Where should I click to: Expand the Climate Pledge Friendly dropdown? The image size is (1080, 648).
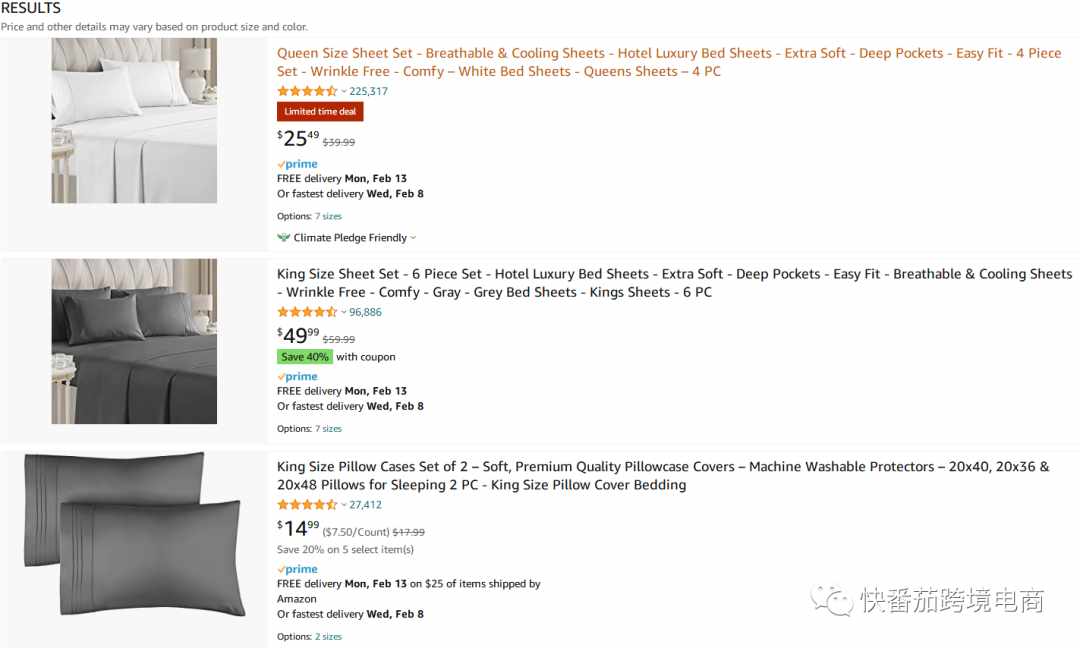pos(413,238)
